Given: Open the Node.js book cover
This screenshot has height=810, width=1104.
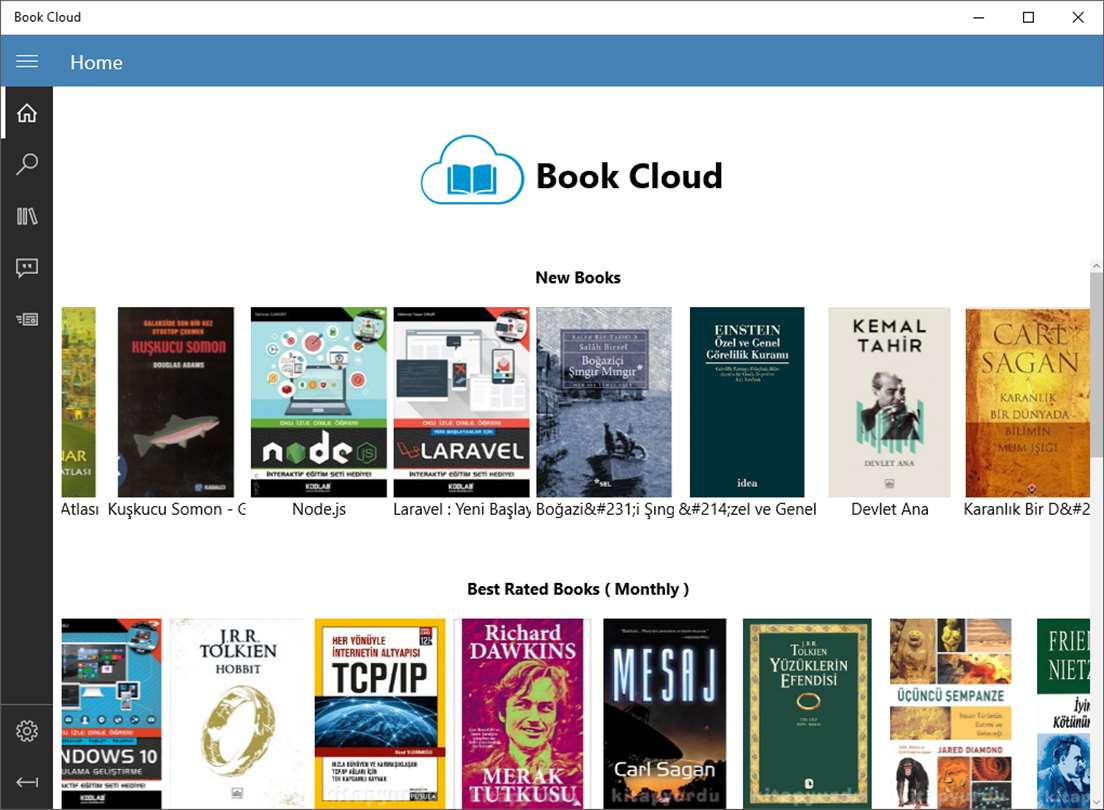Looking at the screenshot, I should [x=319, y=402].
